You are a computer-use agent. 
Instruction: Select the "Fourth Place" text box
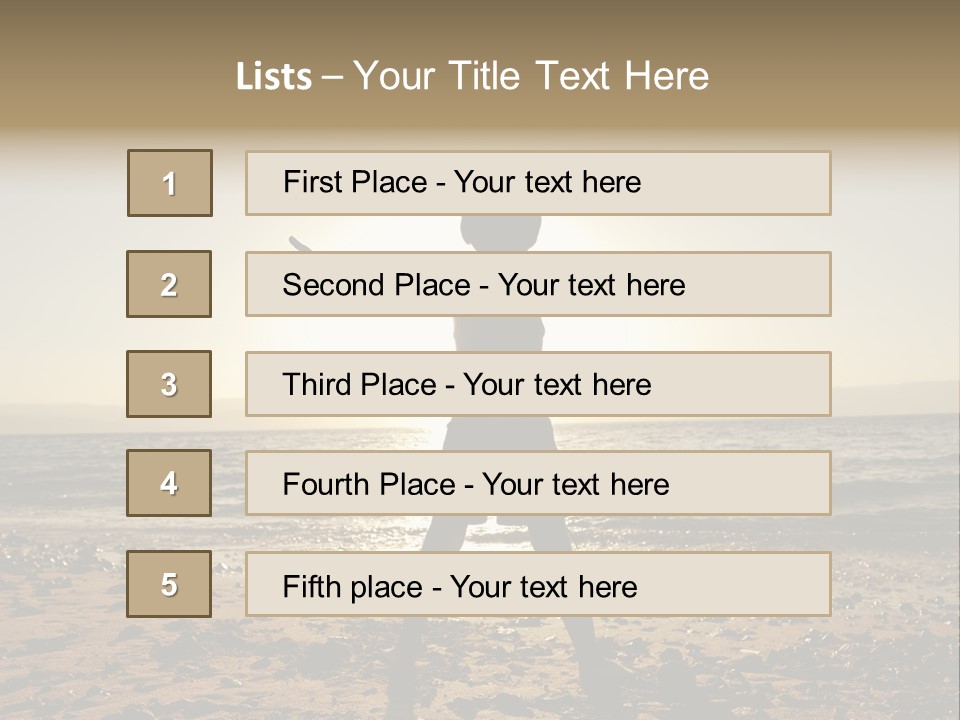pos(538,483)
